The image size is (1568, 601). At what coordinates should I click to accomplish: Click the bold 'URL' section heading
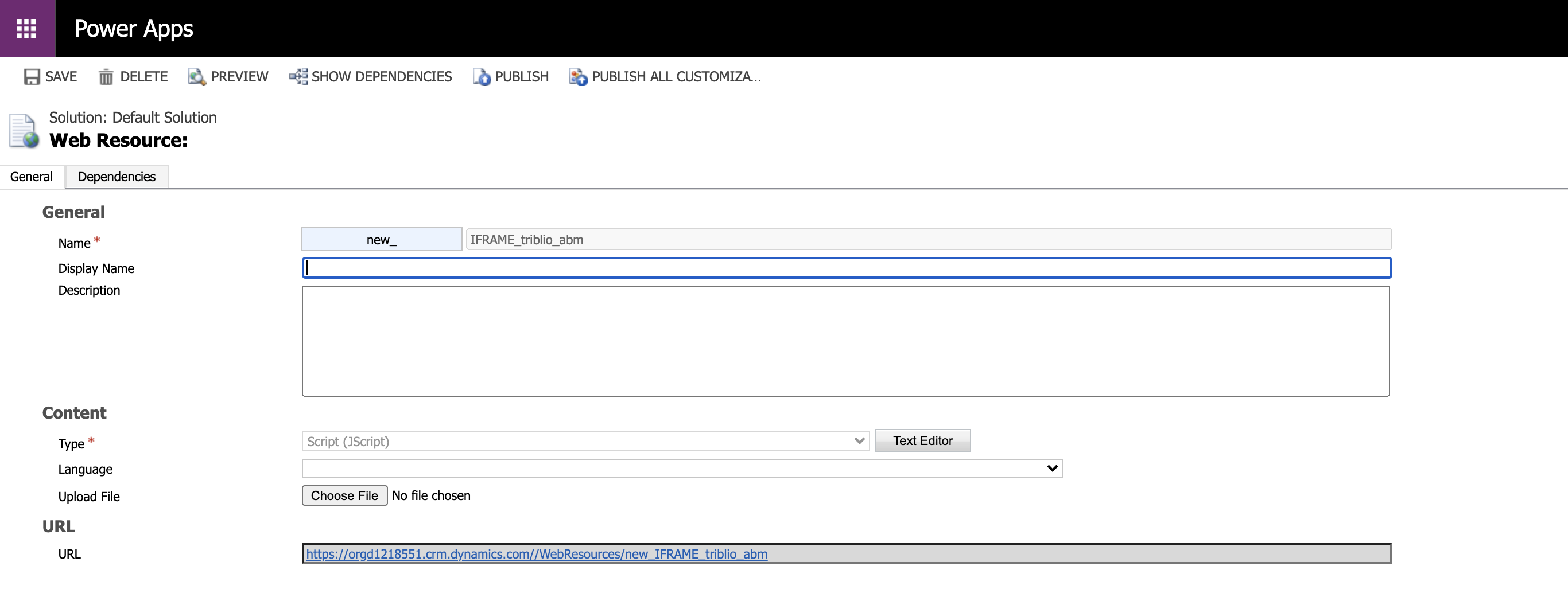[x=59, y=526]
